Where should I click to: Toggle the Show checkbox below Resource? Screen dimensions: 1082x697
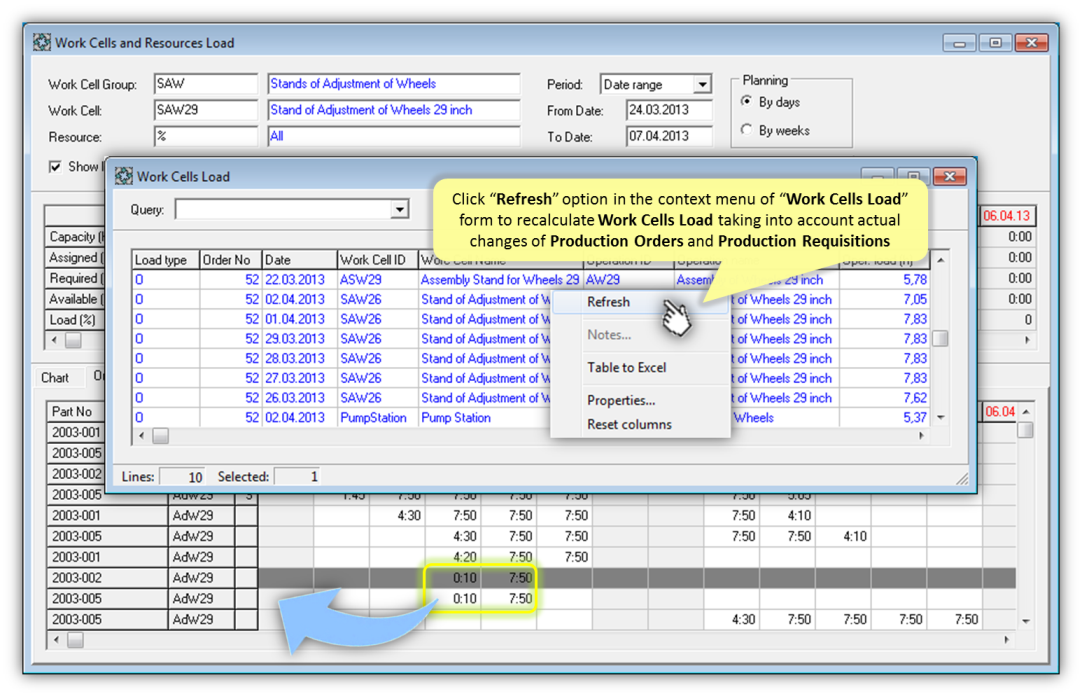[x=55, y=166]
